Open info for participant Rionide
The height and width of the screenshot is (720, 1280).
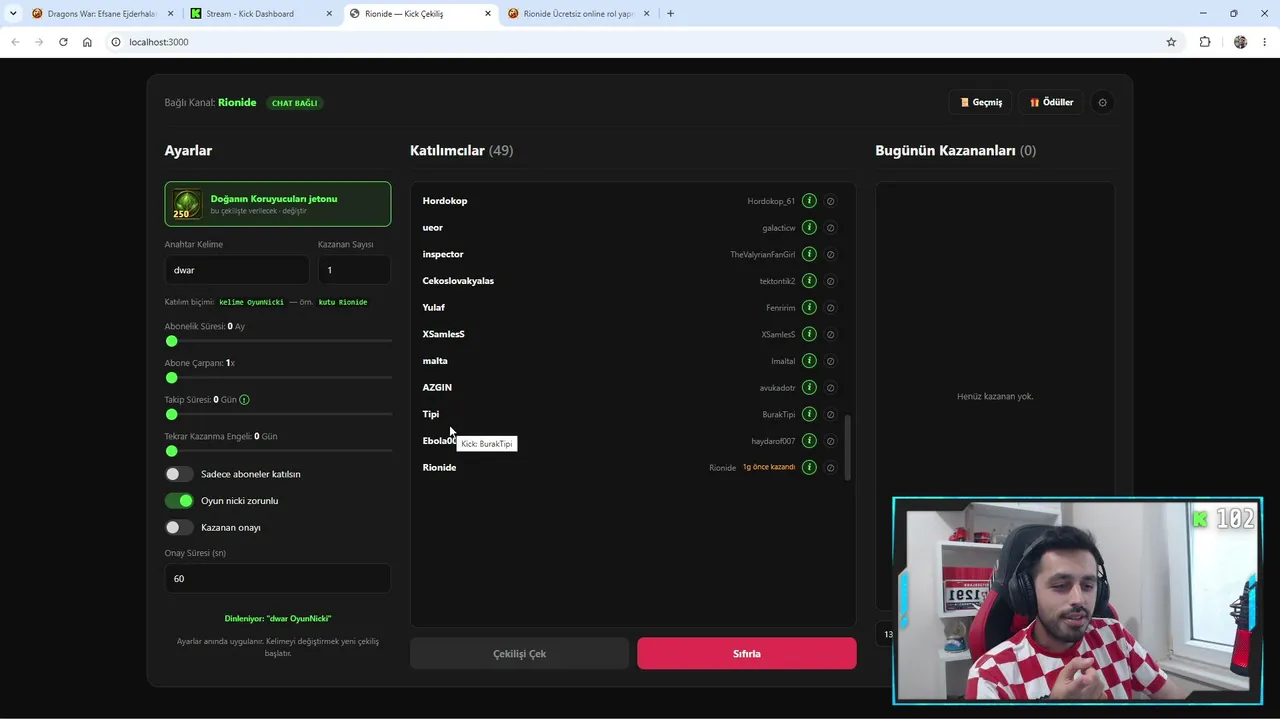tap(809, 468)
